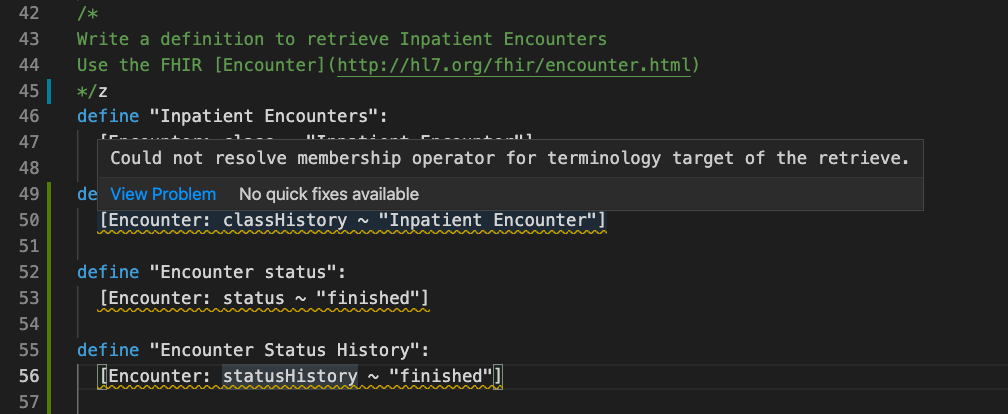The height and width of the screenshot is (414, 1008).
Task: Click the stray z after the comment end
Action: (x=103, y=91)
